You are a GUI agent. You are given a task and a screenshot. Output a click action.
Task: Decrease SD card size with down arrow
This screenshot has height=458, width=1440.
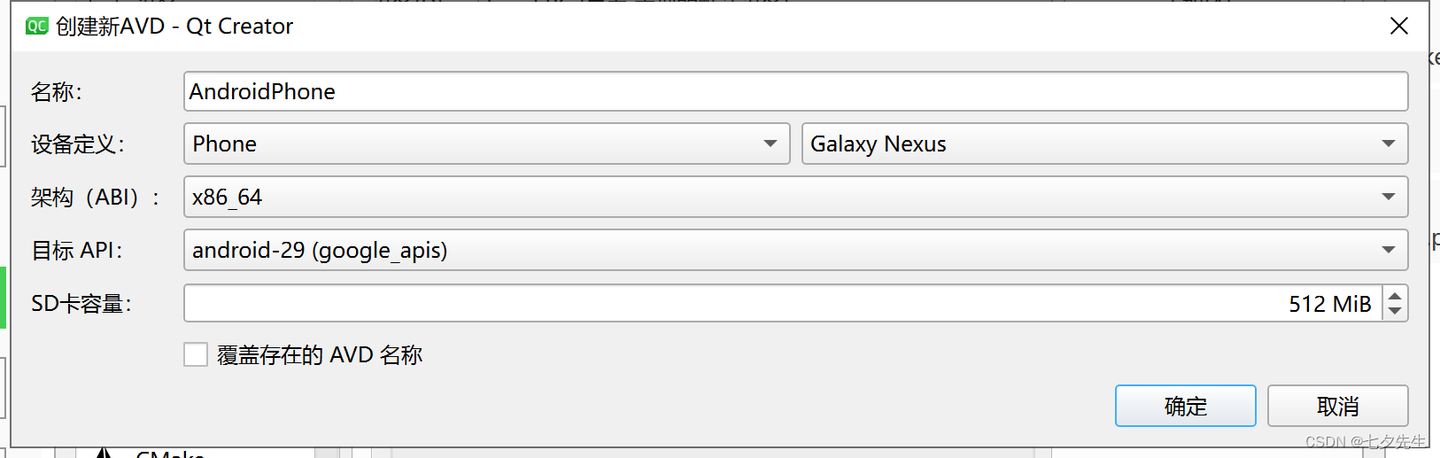1395,311
